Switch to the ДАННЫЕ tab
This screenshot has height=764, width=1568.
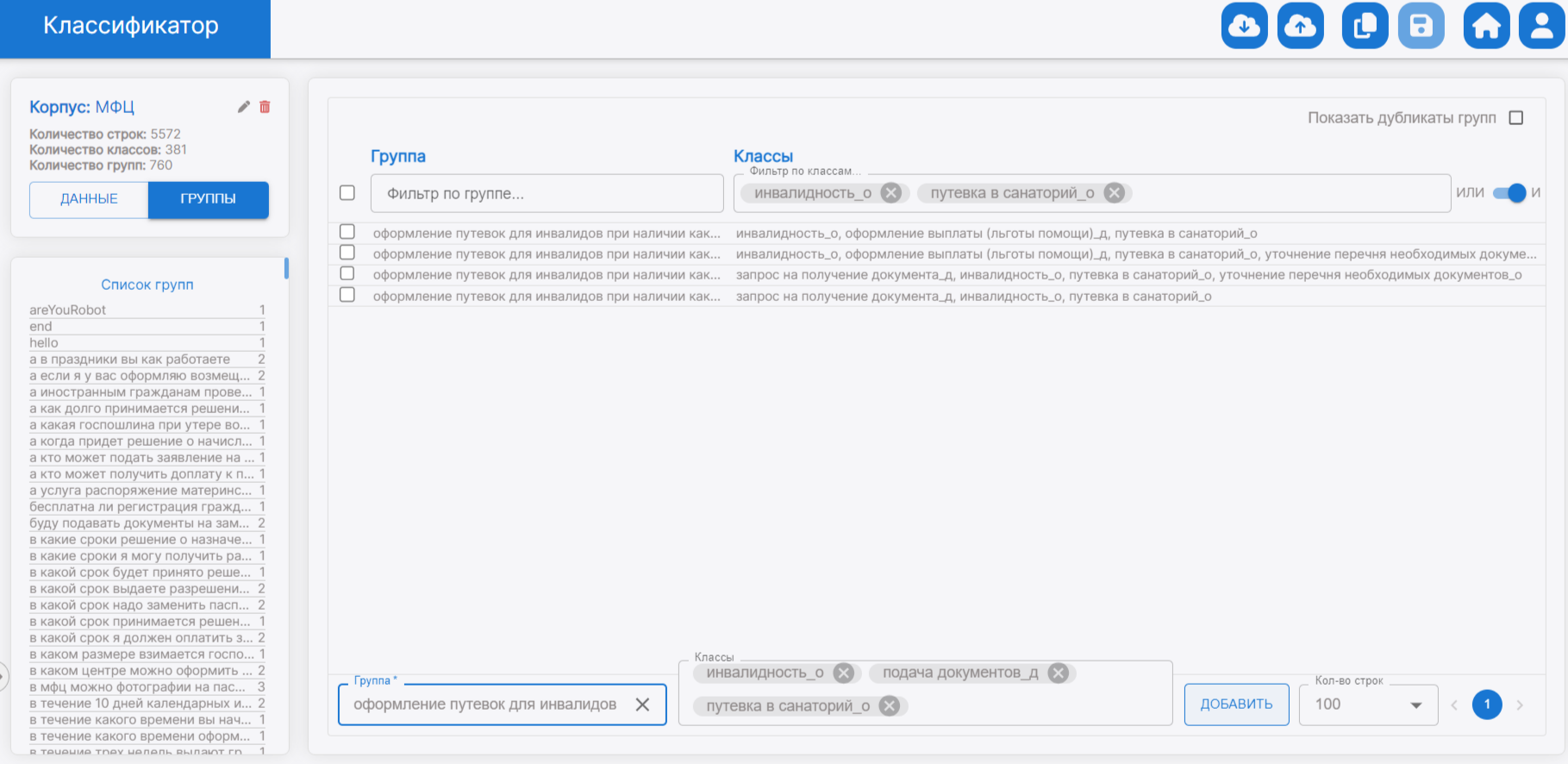(x=89, y=199)
